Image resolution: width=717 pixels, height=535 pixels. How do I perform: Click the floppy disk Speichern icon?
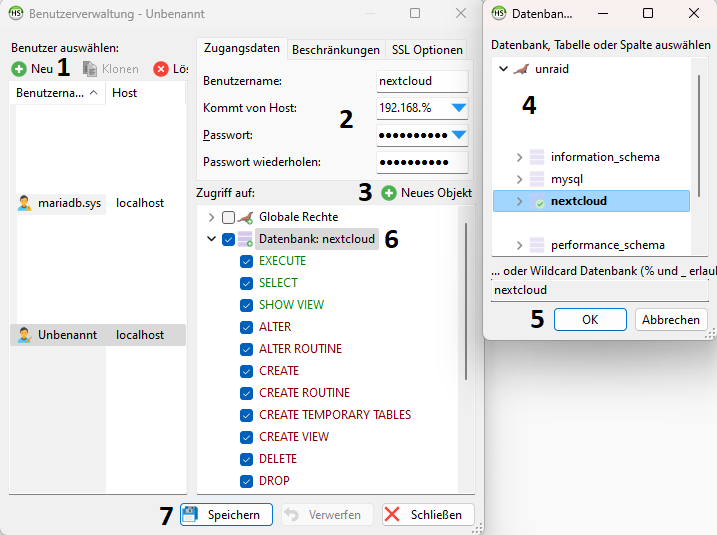[190, 515]
